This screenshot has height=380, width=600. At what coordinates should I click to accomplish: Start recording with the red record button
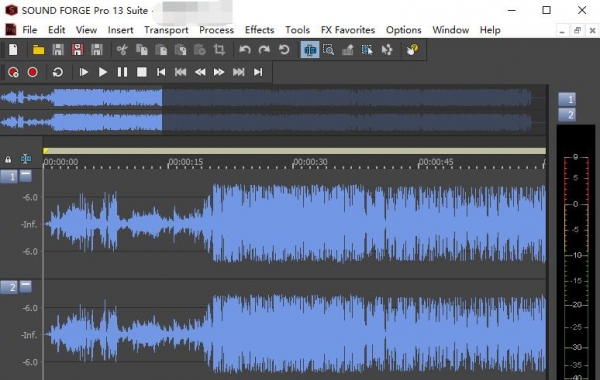tap(33, 72)
